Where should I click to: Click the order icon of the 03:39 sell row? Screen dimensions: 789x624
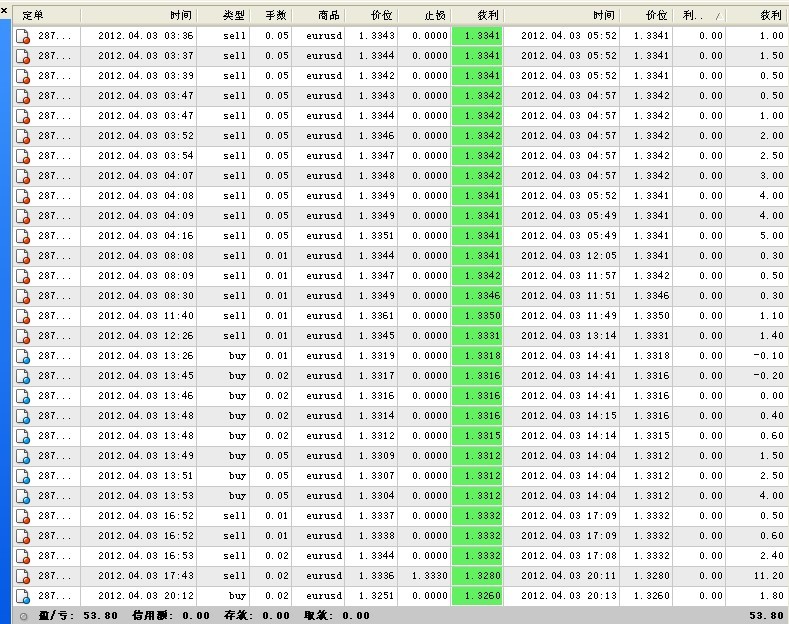click(23, 76)
